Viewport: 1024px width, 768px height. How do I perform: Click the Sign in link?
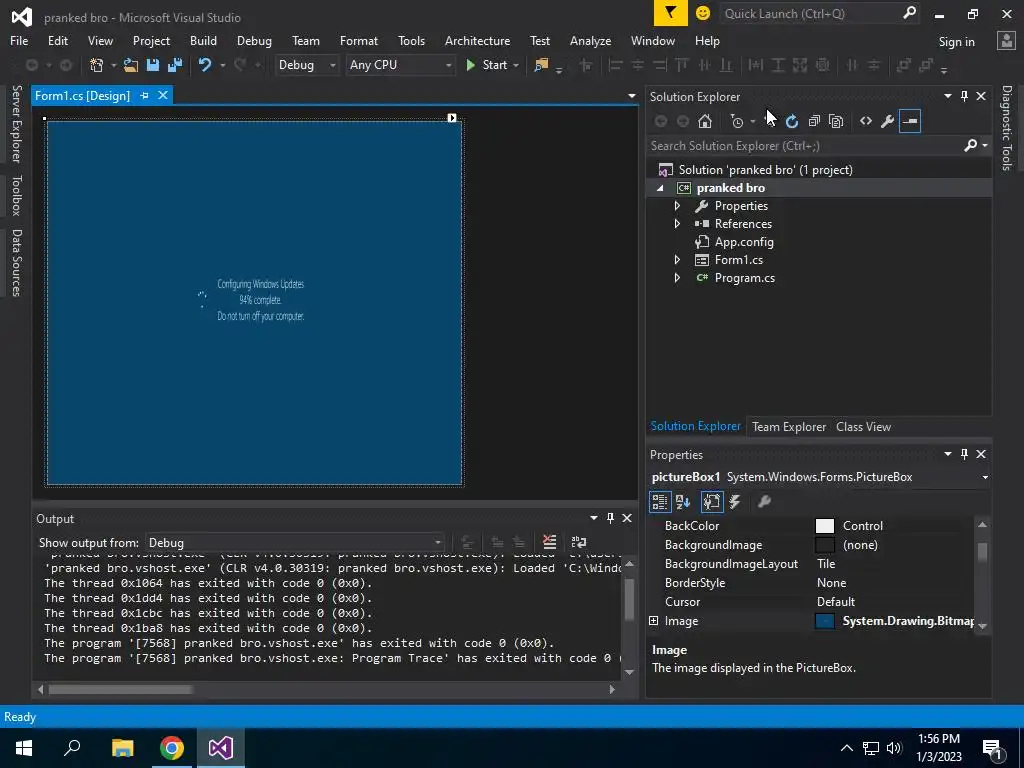(x=956, y=42)
